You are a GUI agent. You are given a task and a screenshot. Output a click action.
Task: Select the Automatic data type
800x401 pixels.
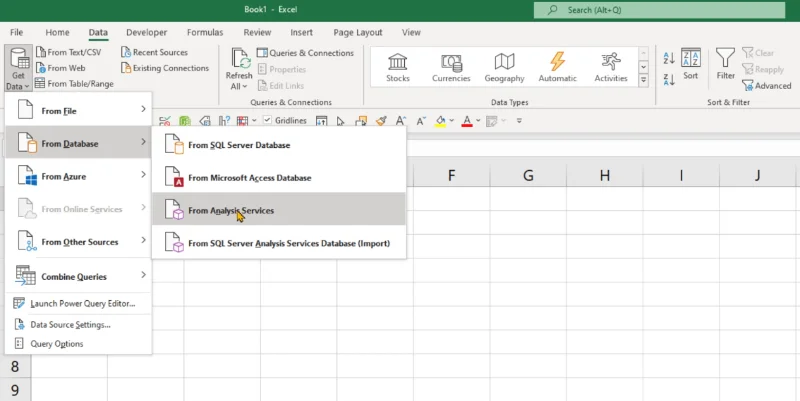tap(558, 67)
